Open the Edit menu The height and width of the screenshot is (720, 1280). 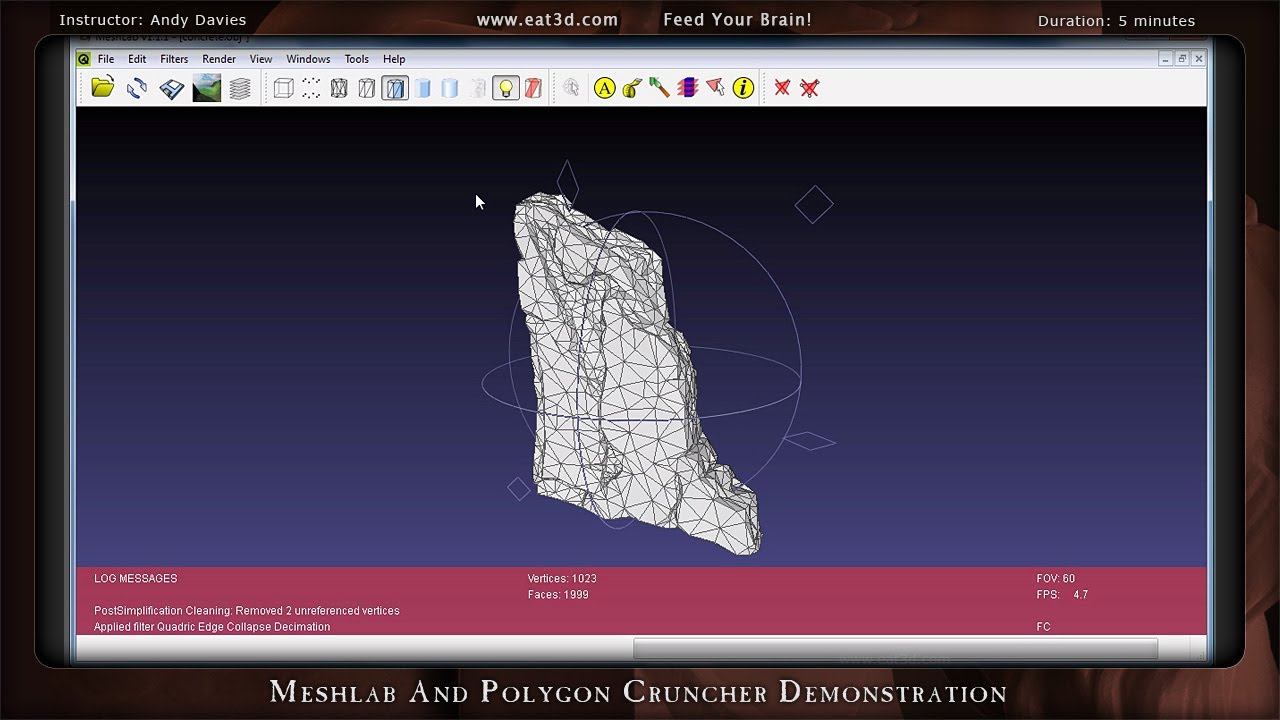click(x=137, y=59)
